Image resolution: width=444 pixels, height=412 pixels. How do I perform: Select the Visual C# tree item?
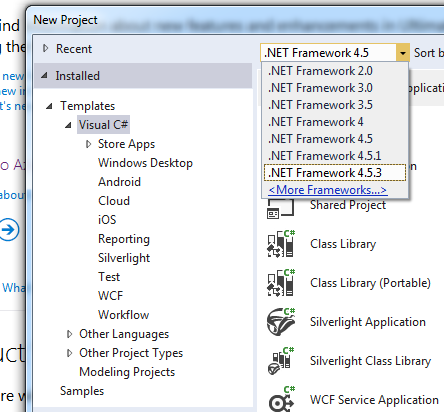[103, 125]
